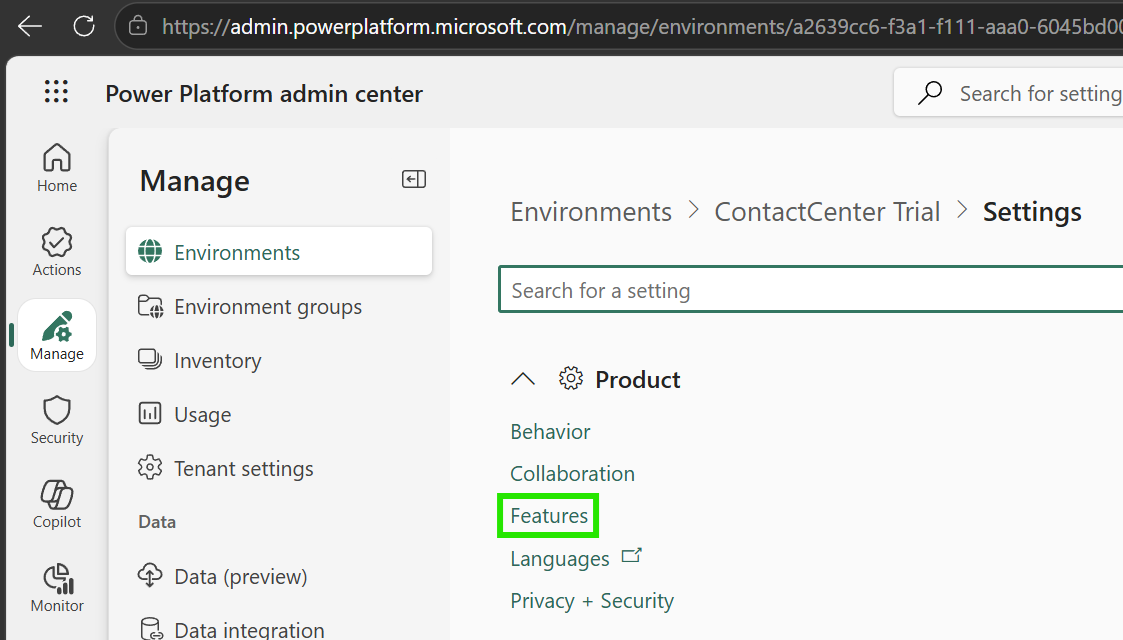Select Environments in Manage menu
Viewport: 1123px width, 640px height.
click(279, 252)
